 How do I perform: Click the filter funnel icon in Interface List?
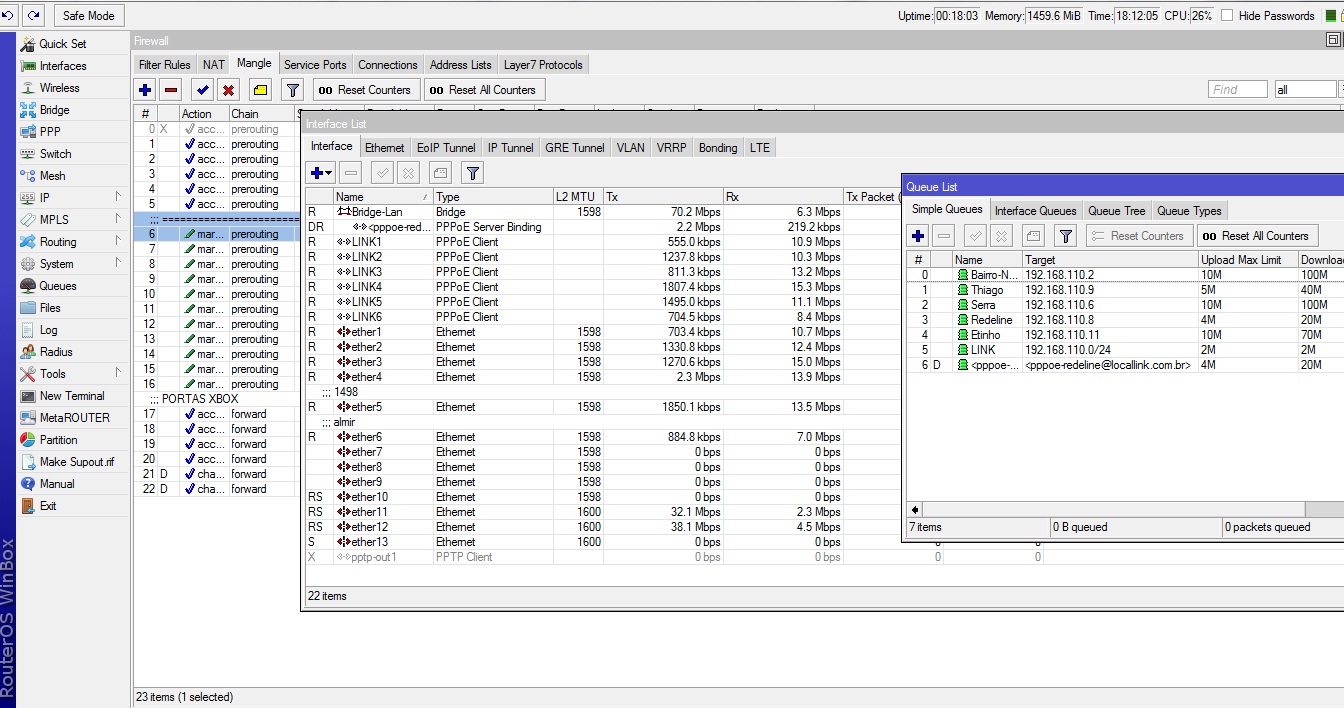[473, 173]
